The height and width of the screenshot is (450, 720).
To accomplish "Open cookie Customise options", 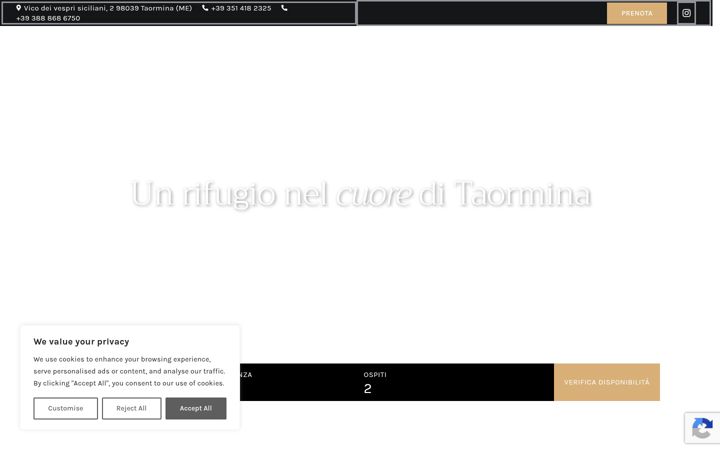I will [65, 408].
